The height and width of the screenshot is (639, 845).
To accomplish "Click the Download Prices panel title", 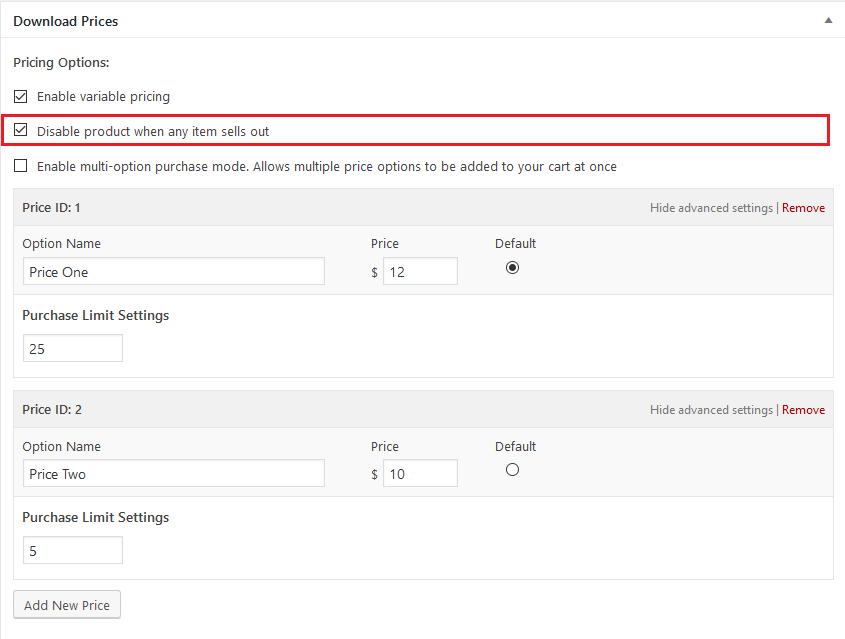I will [65, 20].
